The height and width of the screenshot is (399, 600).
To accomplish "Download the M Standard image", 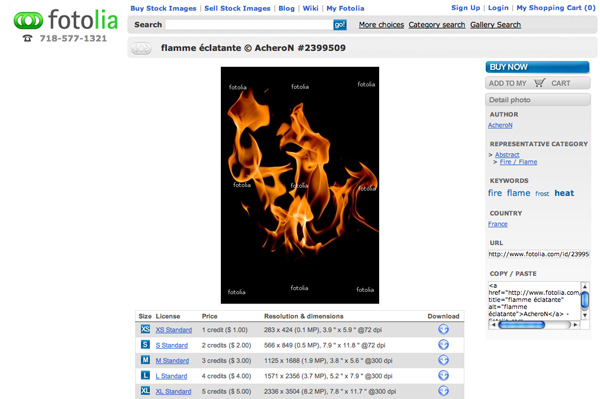I will coord(443,360).
